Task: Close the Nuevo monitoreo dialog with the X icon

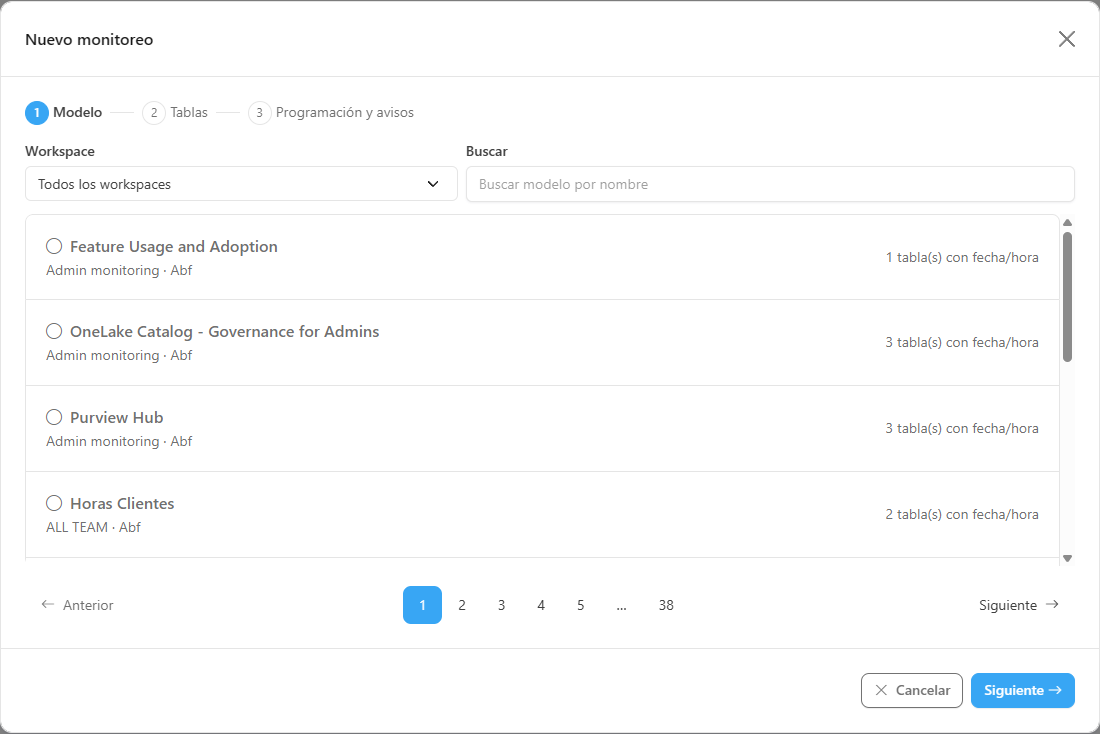Action: tap(1066, 39)
